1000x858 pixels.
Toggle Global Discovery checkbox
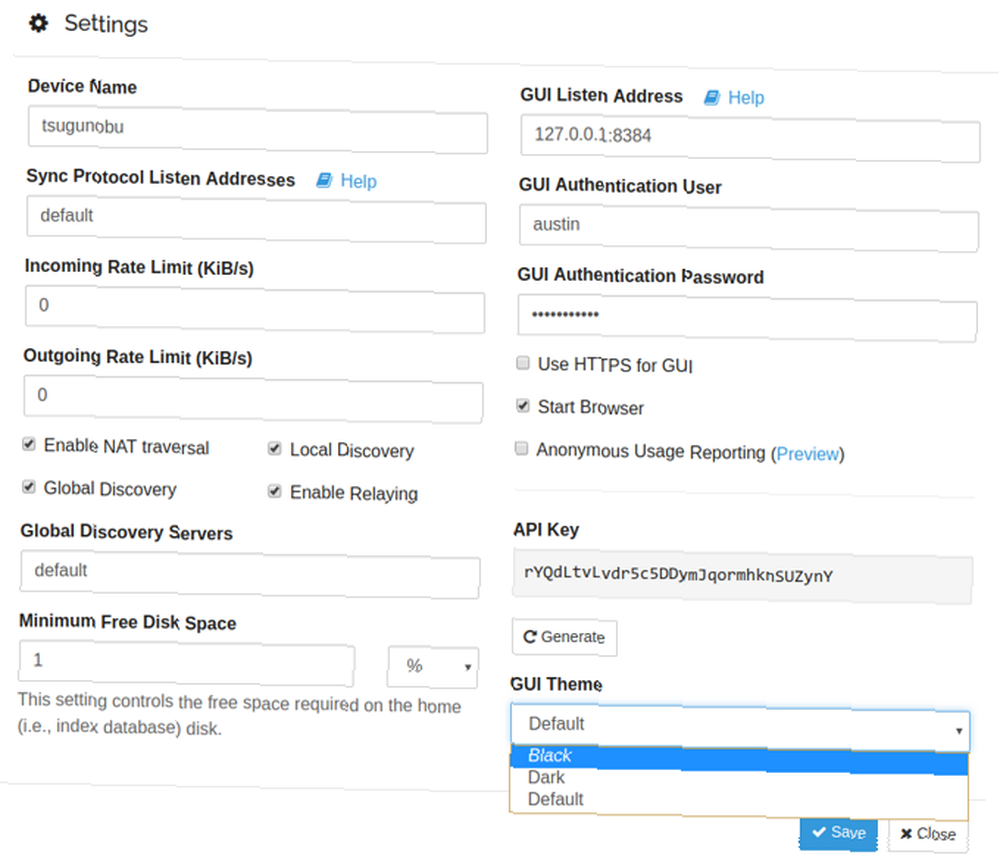pyautogui.click(x=29, y=487)
